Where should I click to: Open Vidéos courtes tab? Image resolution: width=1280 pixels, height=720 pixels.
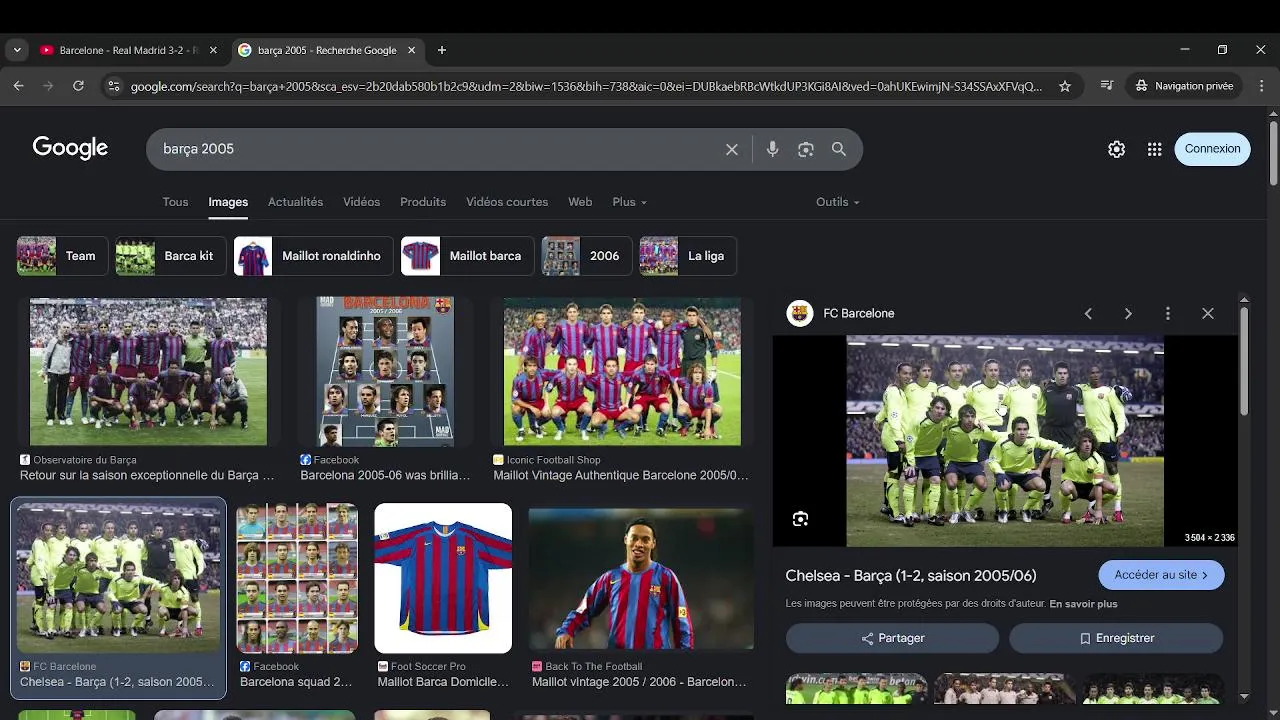[x=507, y=202]
